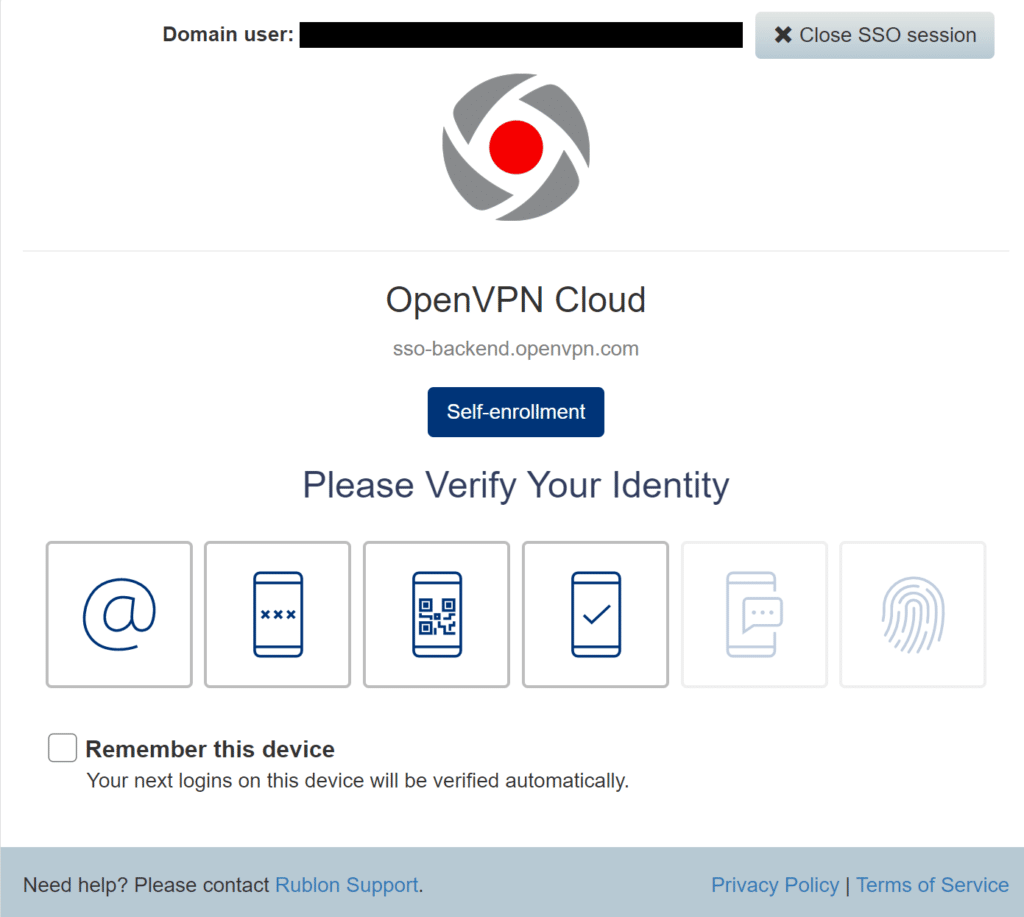Click the greyed-out fingerprint authentication icon
This screenshot has width=1024, height=917.
tap(912, 614)
